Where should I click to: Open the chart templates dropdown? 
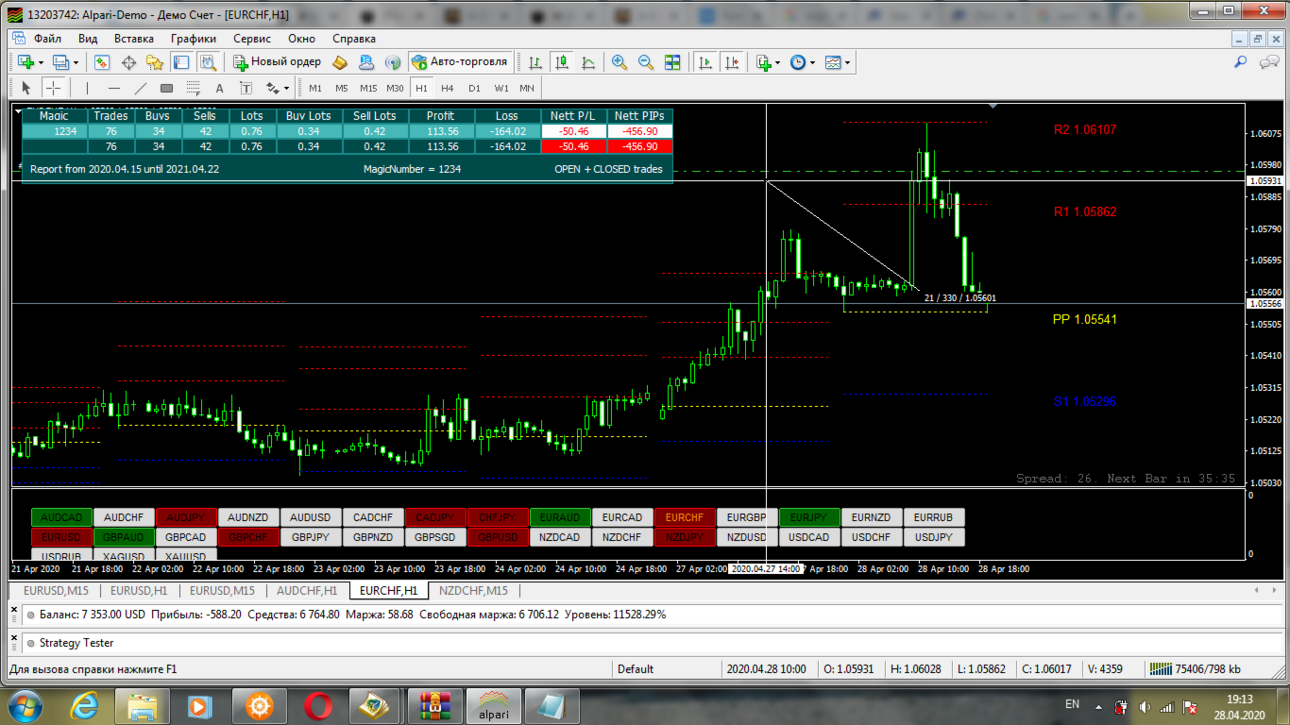pos(836,62)
